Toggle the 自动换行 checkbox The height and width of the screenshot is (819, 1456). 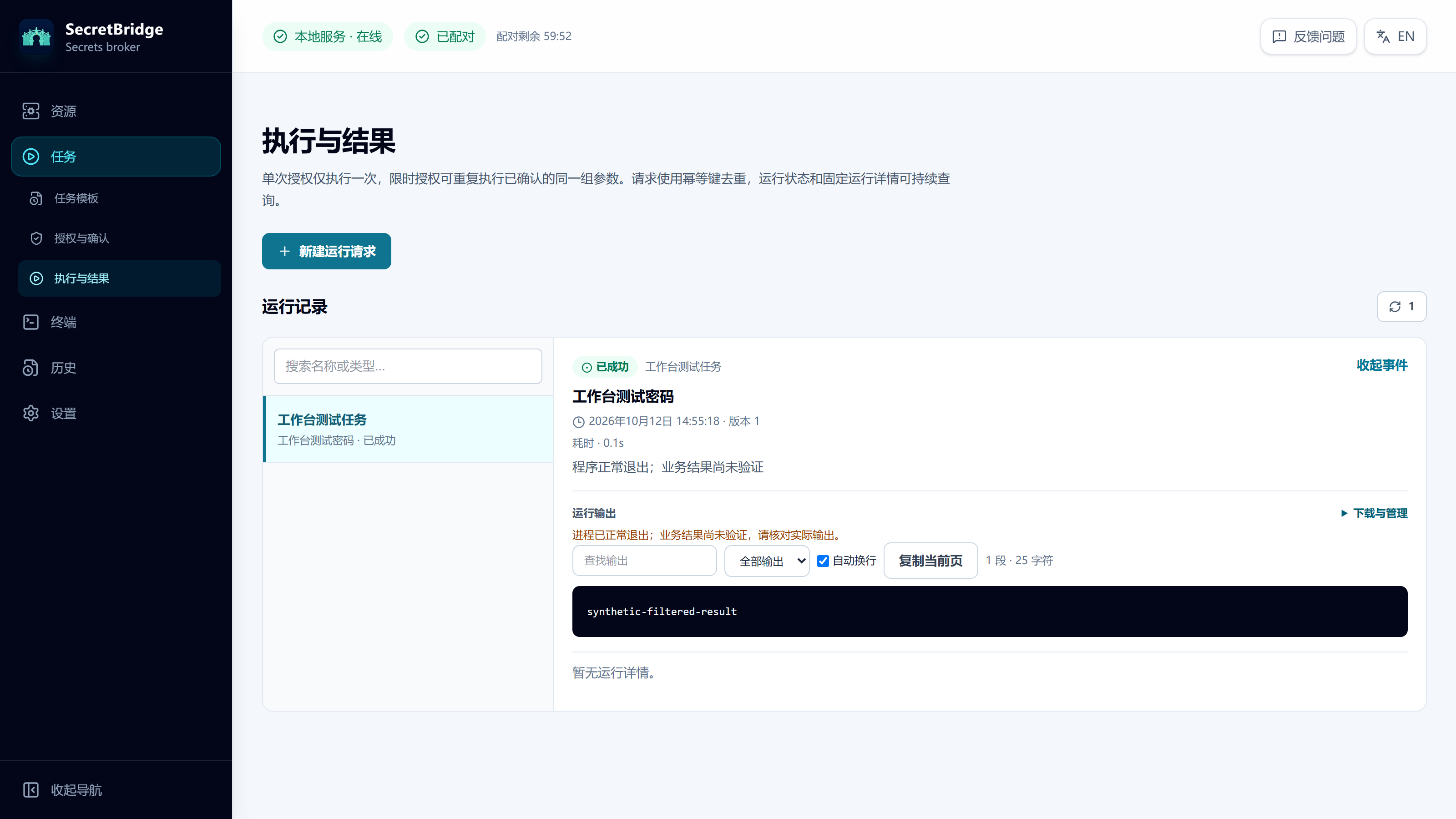pos(823,561)
